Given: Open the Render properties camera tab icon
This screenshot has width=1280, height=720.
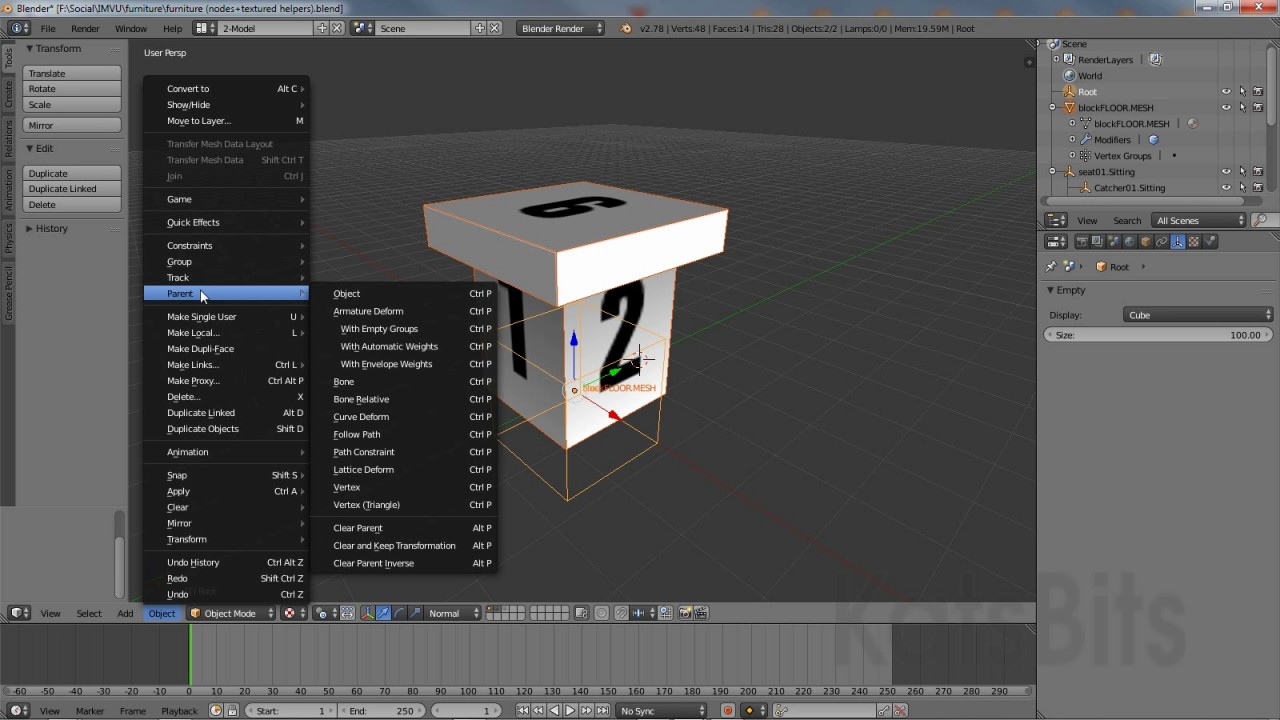Looking at the screenshot, I should coord(1081,241).
